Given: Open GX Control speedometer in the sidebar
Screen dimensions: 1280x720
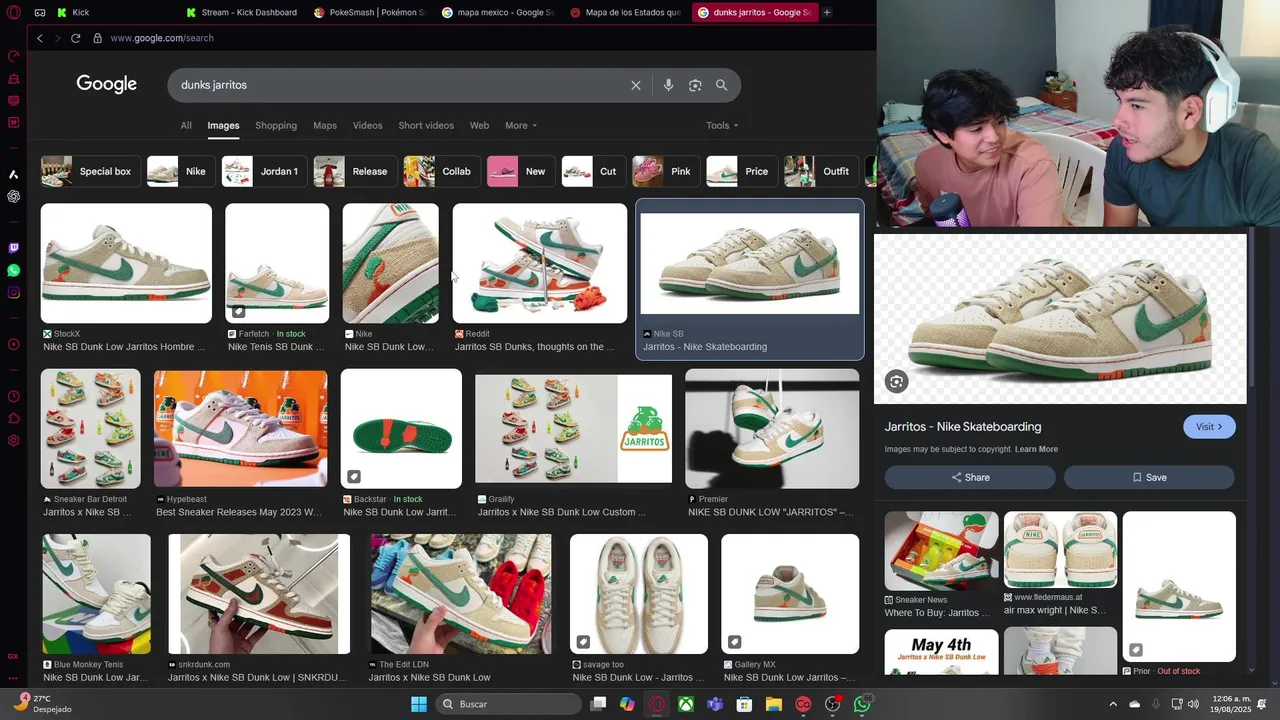Looking at the screenshot, I should [x=13, y=56].
